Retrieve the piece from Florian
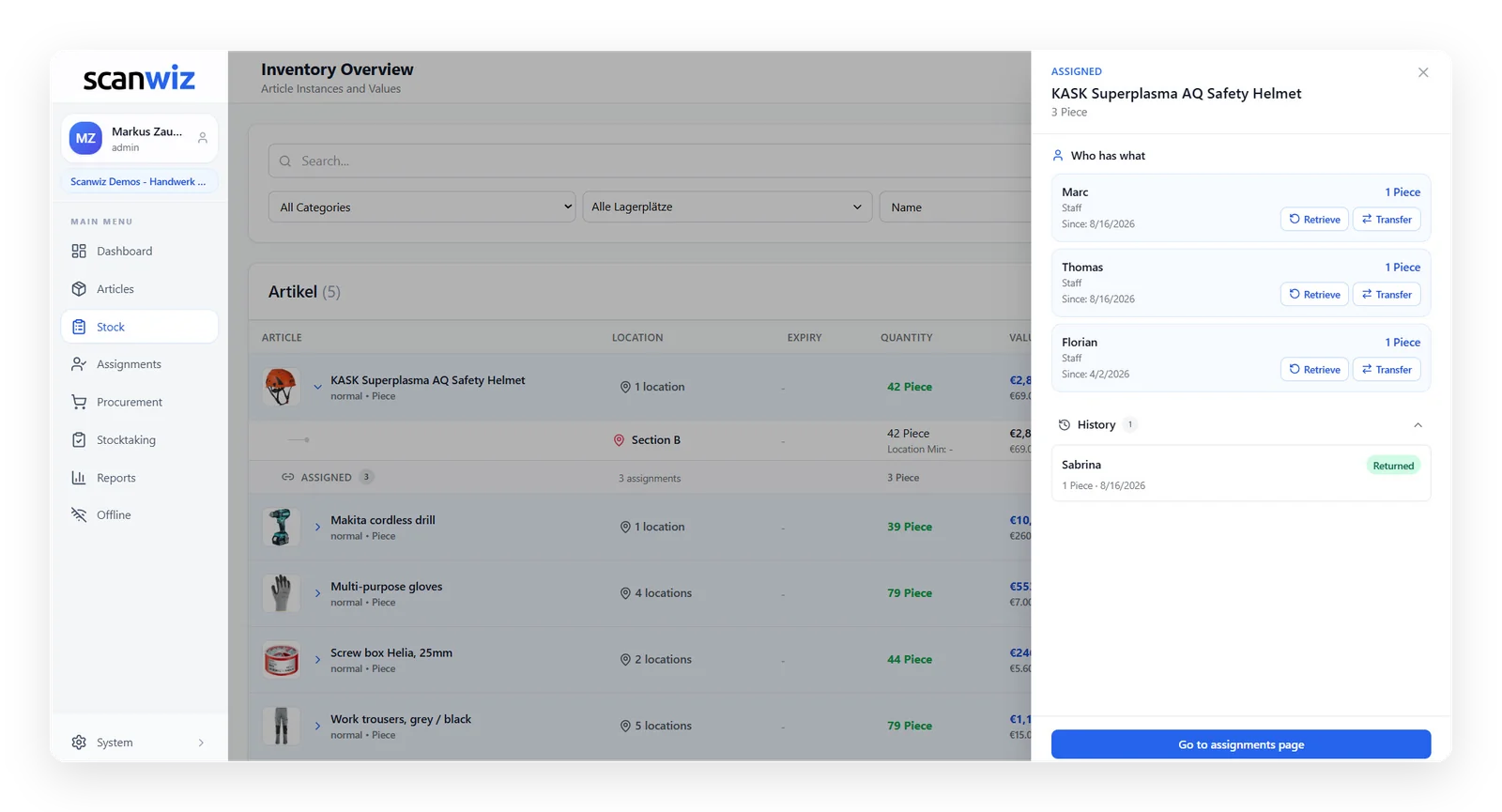This screenshot has width=1502, height=812. pos(1314,369)
